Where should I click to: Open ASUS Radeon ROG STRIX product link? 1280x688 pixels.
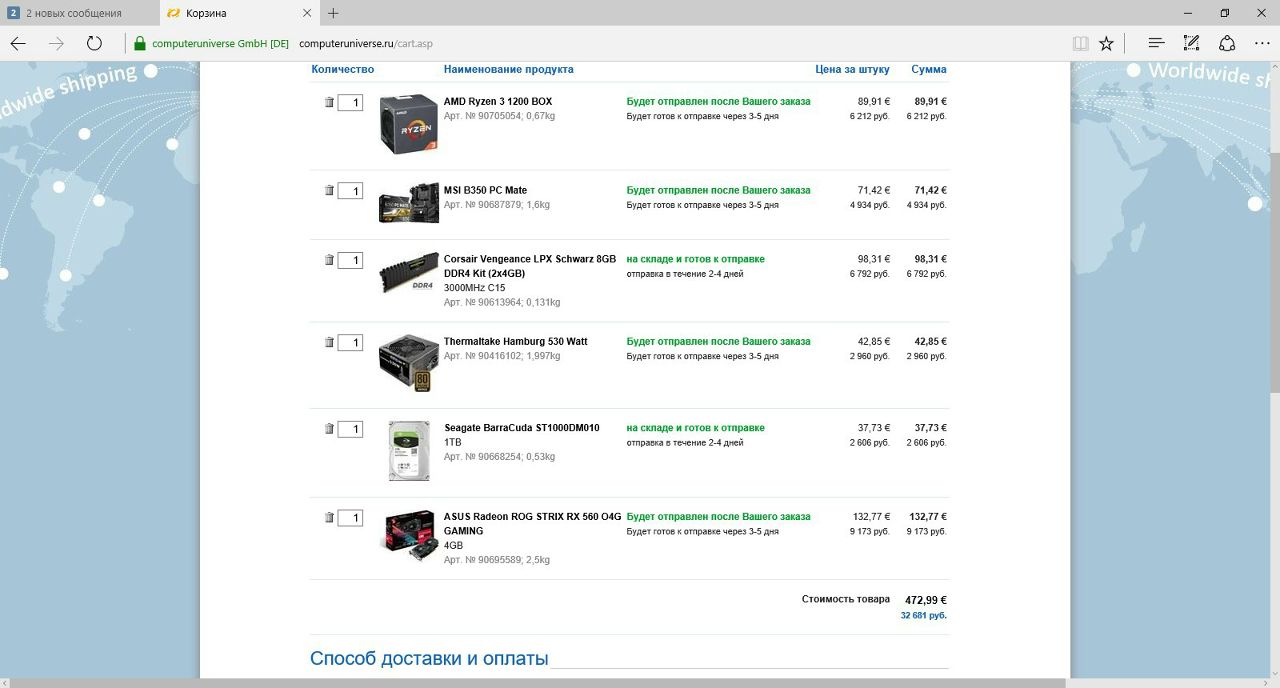pyautogui.click(x=532, y=517)
